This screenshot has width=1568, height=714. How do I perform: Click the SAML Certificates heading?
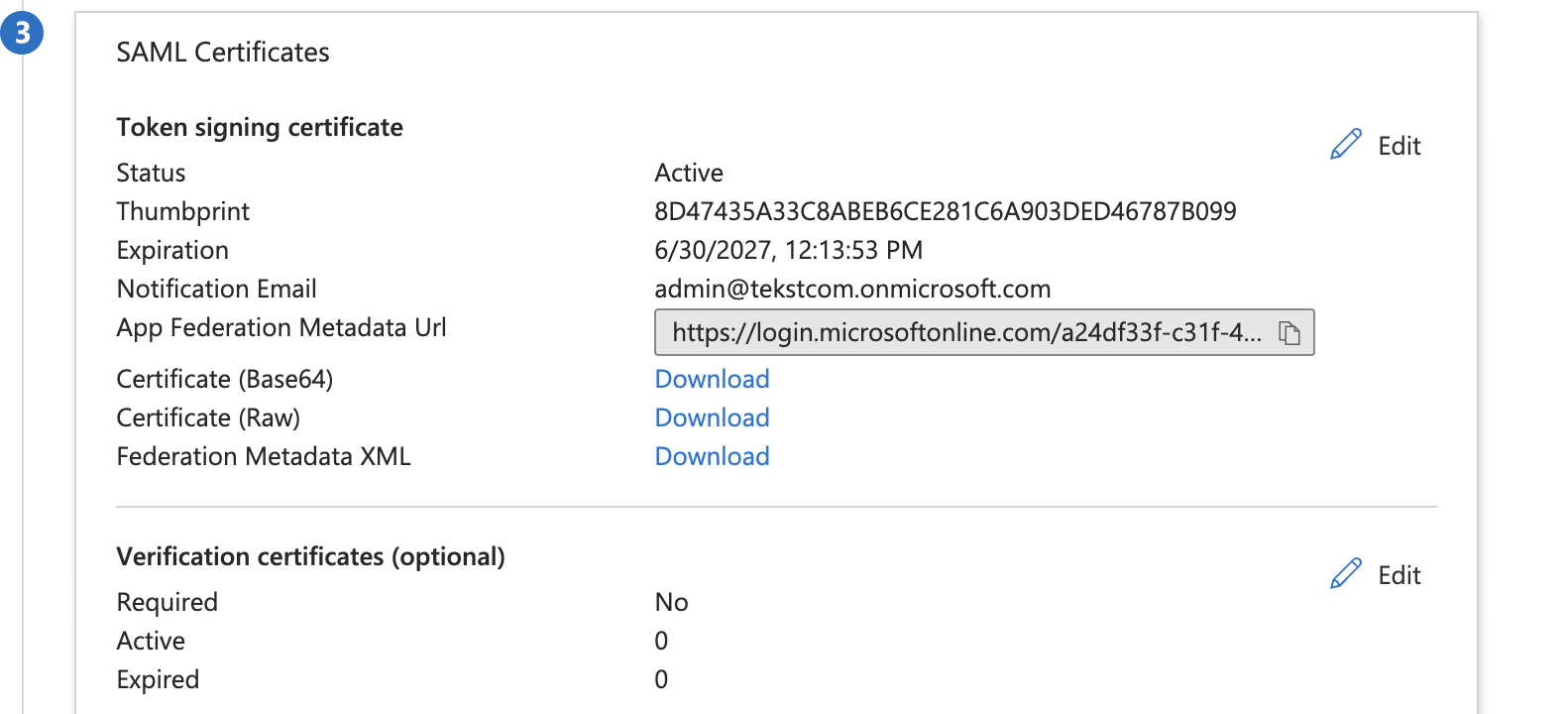(x=223, y=53)
